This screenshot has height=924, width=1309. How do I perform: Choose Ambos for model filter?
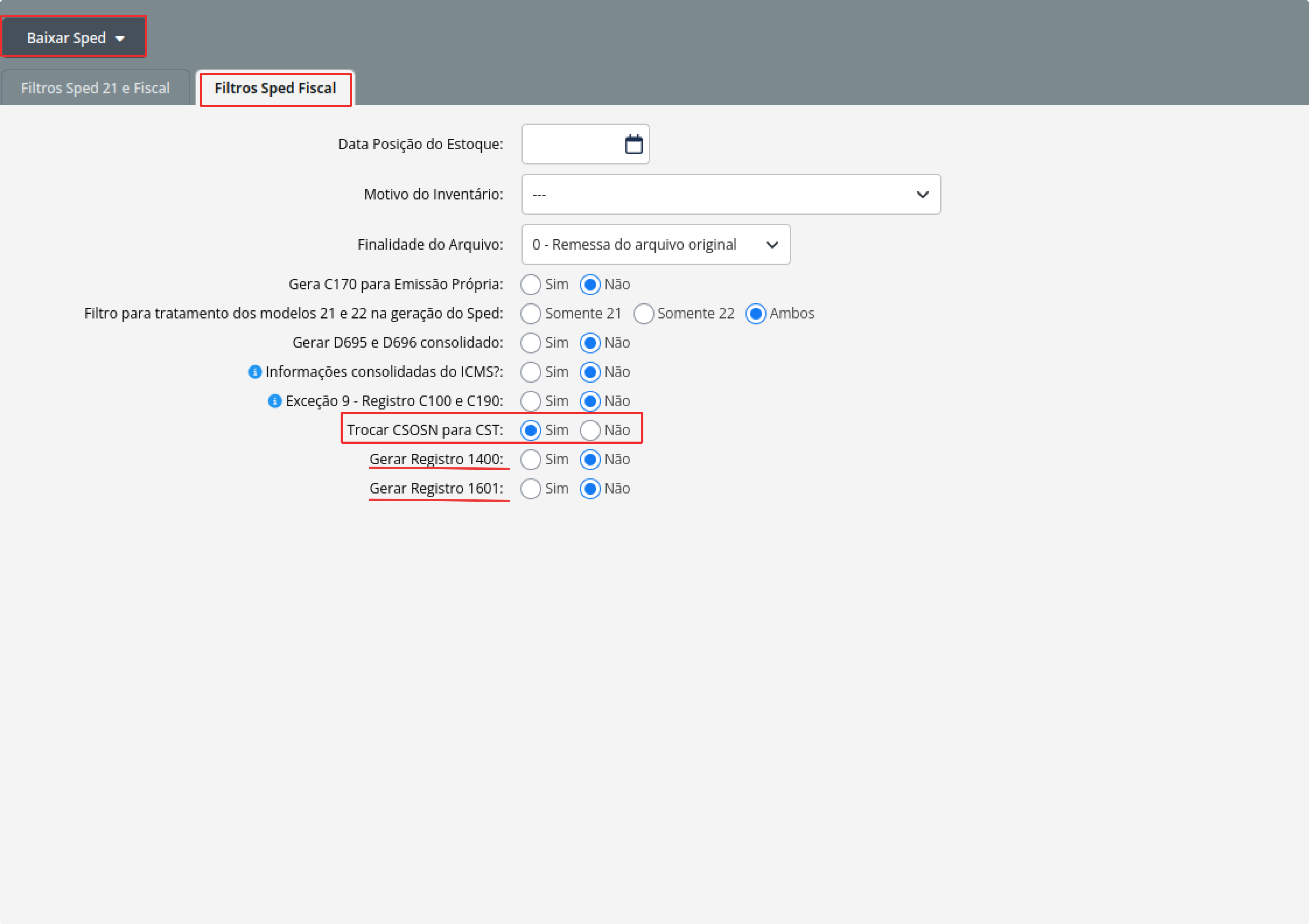coord(755,313)
